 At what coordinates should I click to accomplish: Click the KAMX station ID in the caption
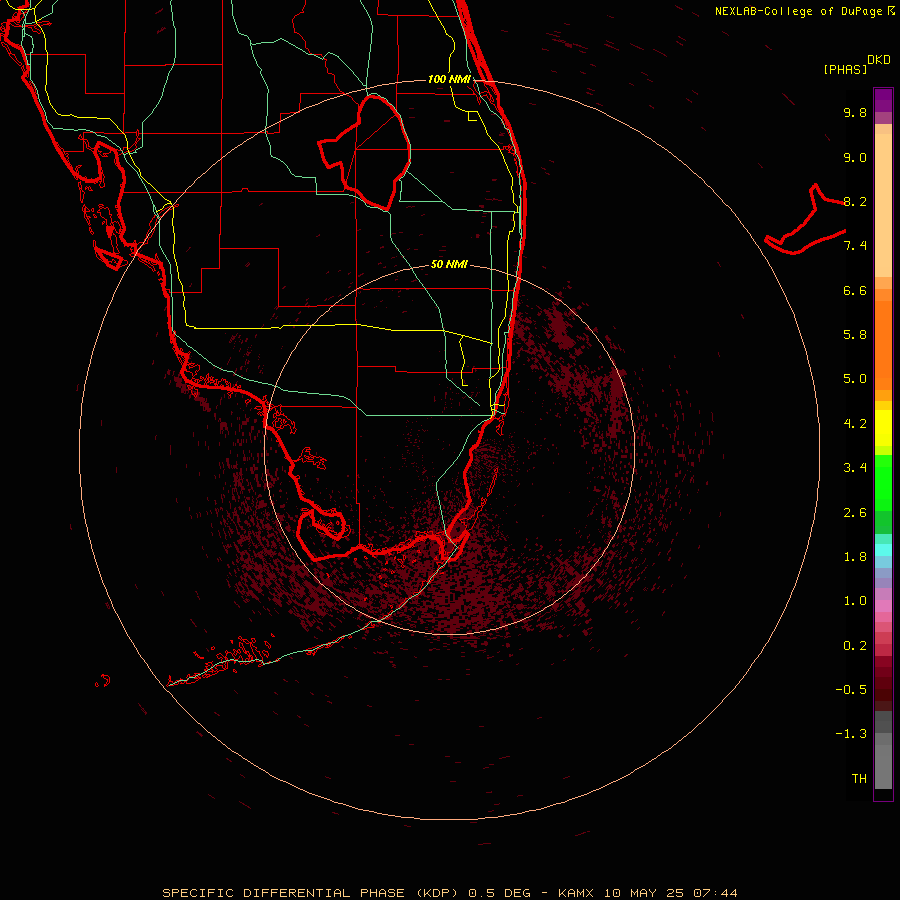click(x=577, y=893)
